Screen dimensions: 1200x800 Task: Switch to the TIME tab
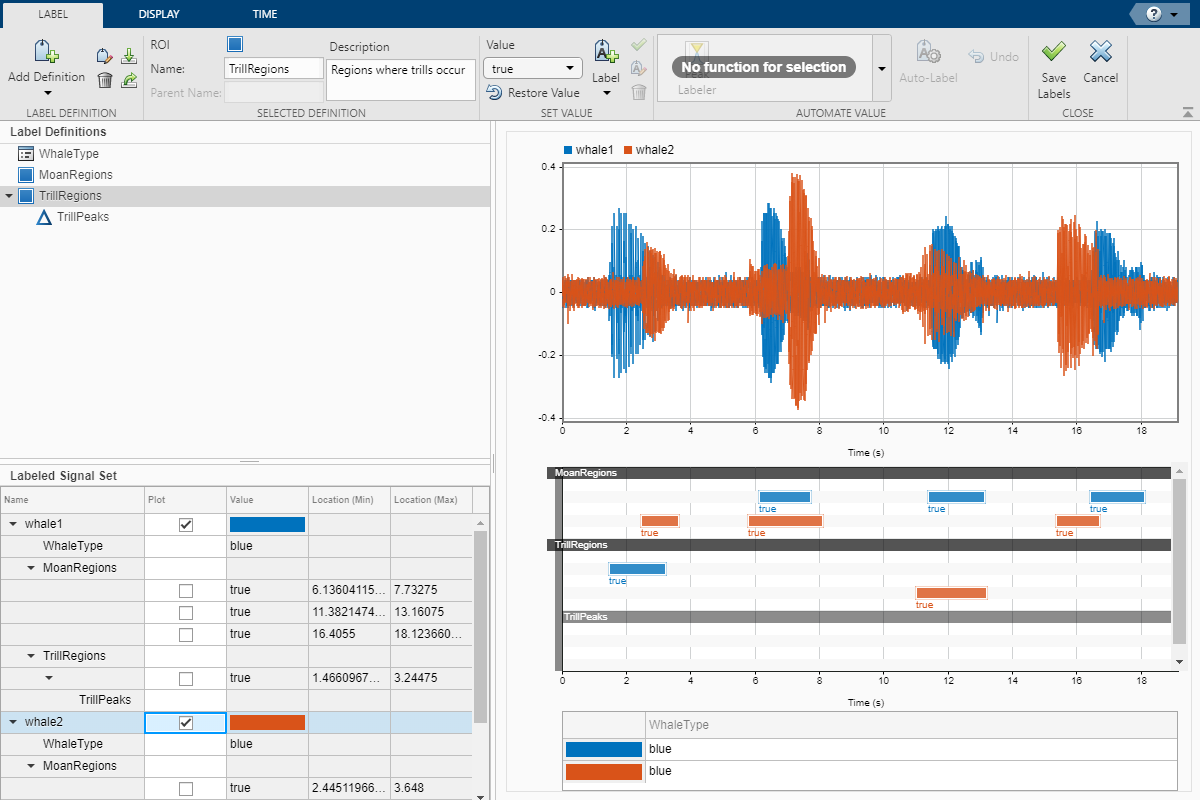pos(265,14)
